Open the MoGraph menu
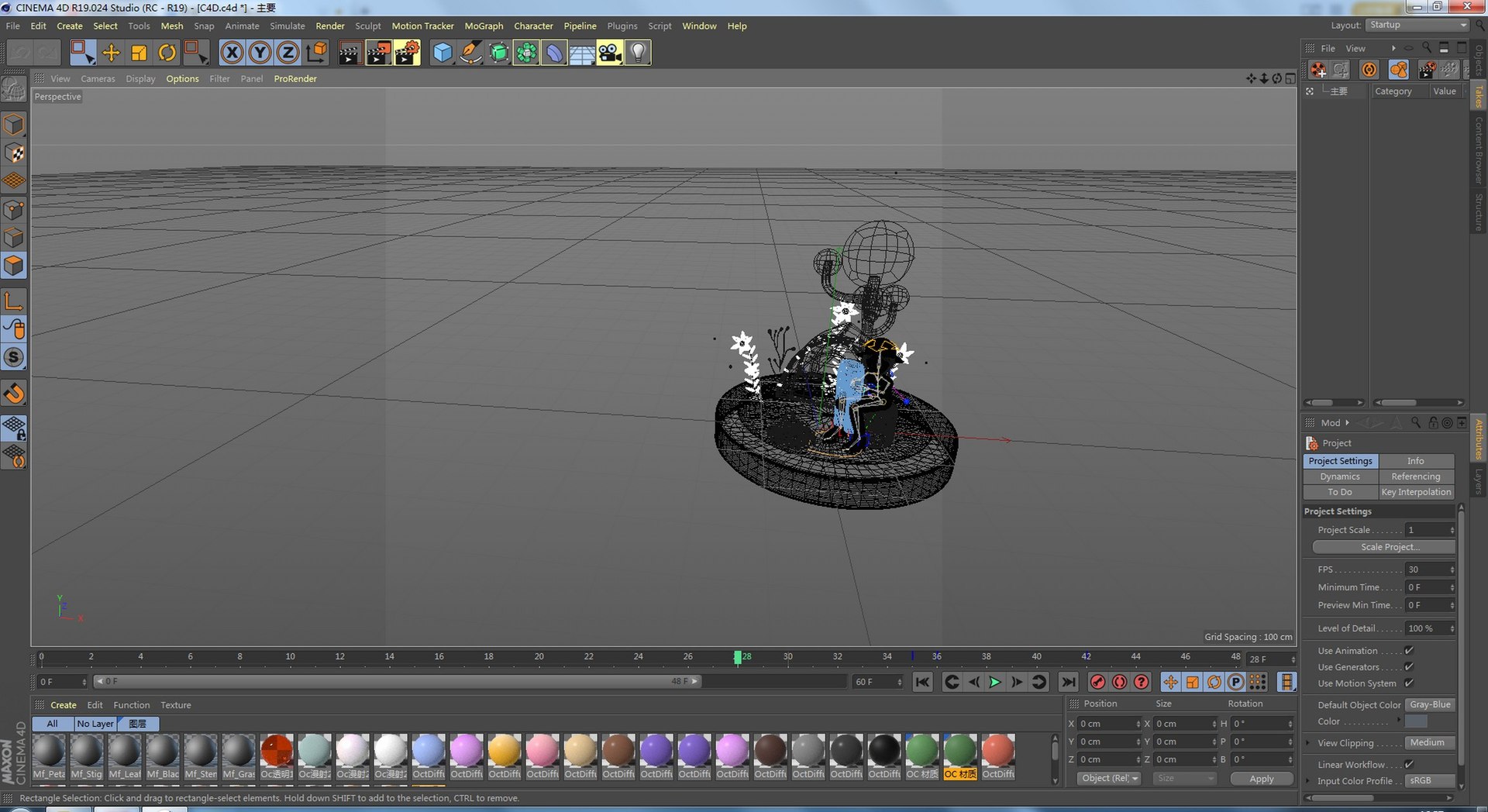 (x=484, y=26)
